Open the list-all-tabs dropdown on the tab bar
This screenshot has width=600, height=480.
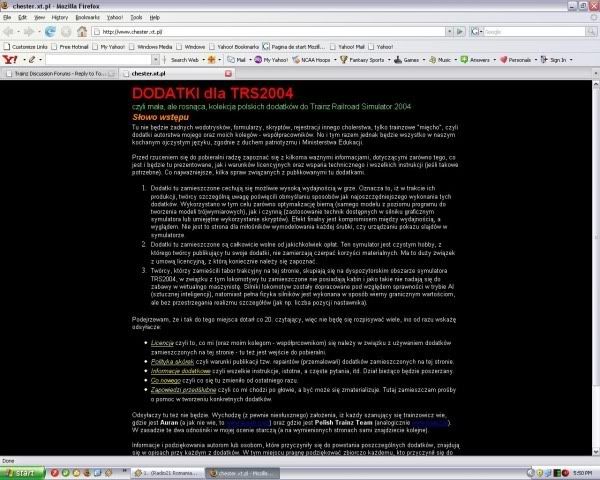point(596,73)
